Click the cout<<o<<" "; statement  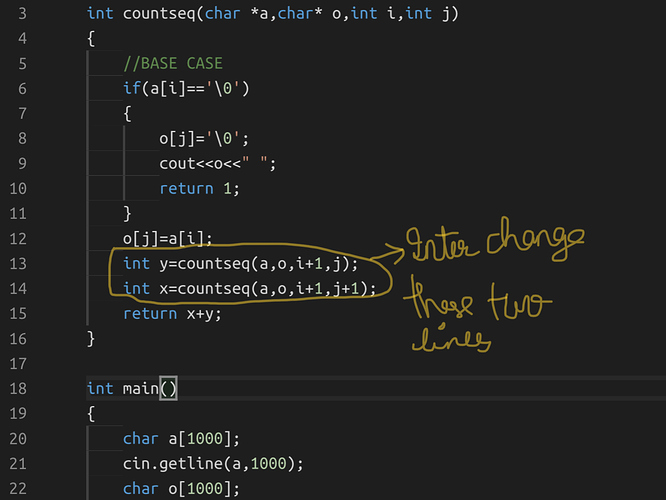[217, 164]
